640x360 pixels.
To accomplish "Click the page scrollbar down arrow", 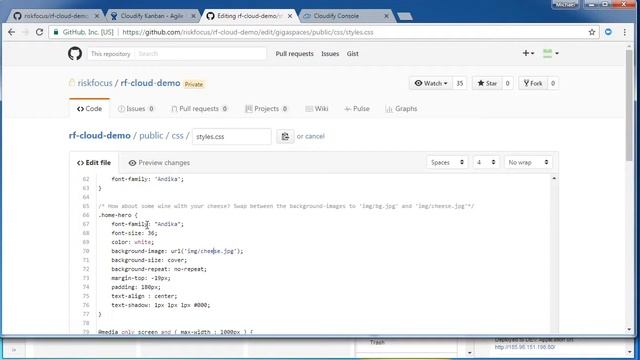I will 629,329.
